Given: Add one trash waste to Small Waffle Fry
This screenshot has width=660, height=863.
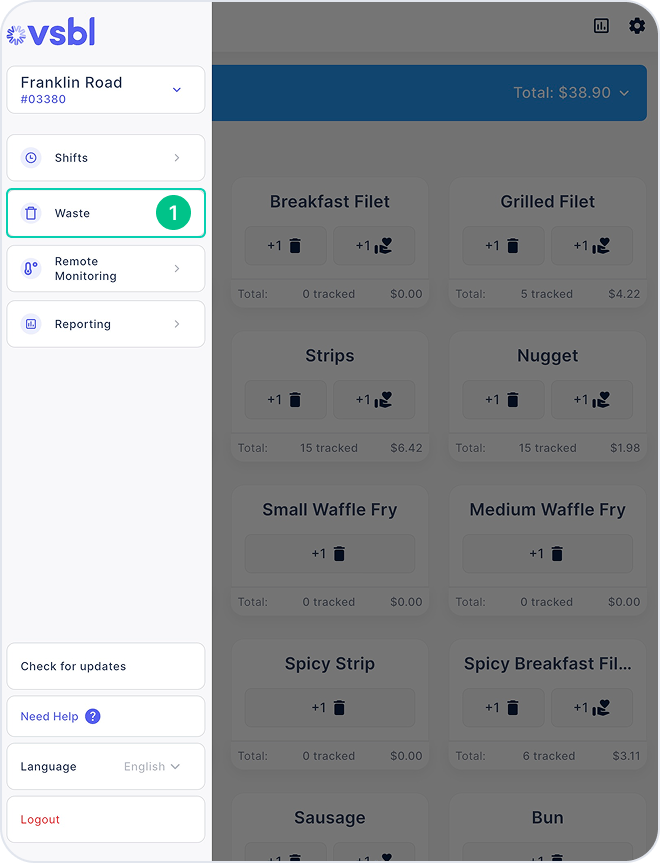Looking at the screenshot, I should pyautogui.click(x=329, y=554).
